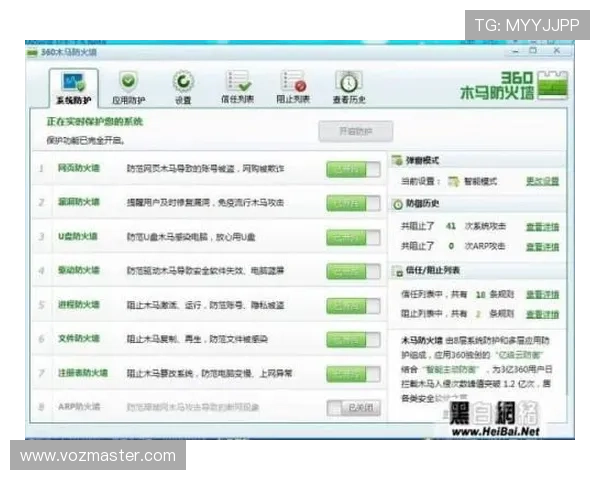This screenshot has height=480, width=600.
Task: Switch to the 阻止列表 tab label
Action: 293,100
